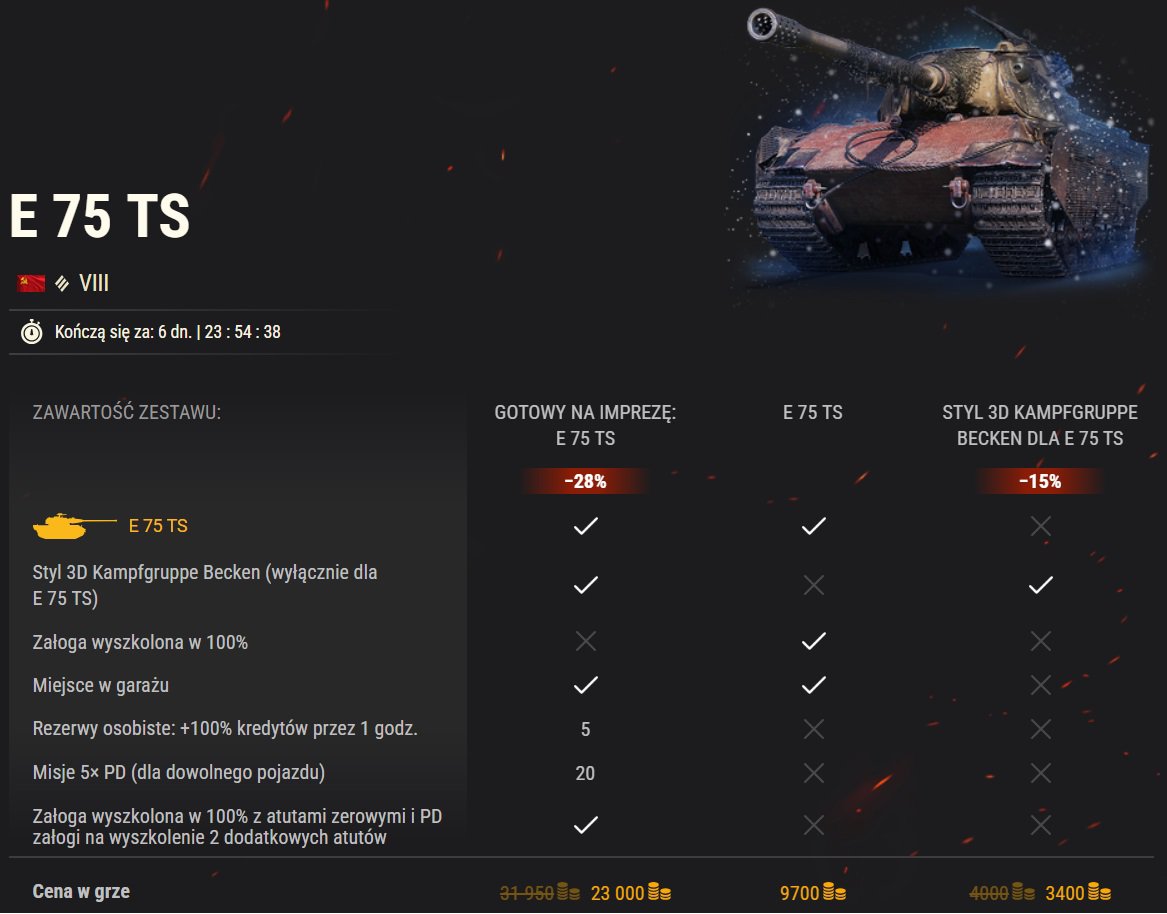This screenshot has width=1167, height=914.
Task: Click the 3D style checkmark in the Kampfgruppe Becken column
Action: (1040, 585)
